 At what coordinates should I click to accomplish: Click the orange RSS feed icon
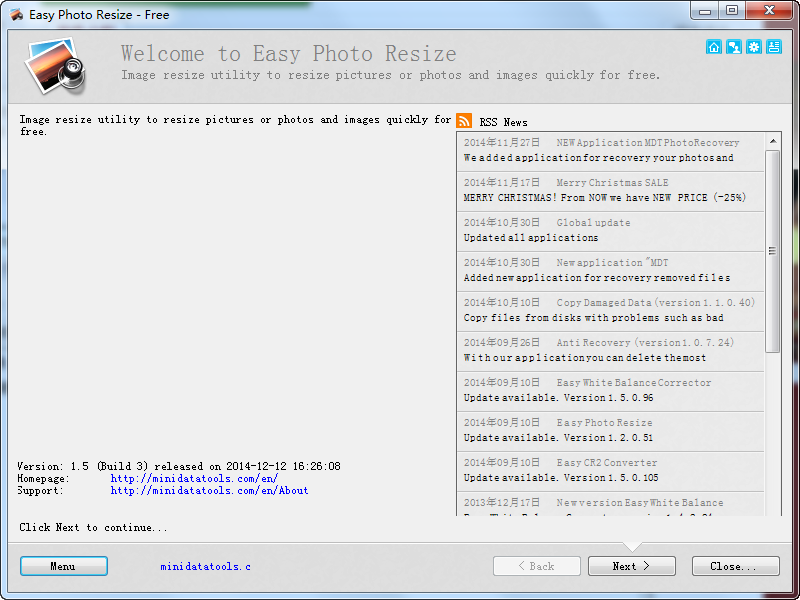coord(464,120)
